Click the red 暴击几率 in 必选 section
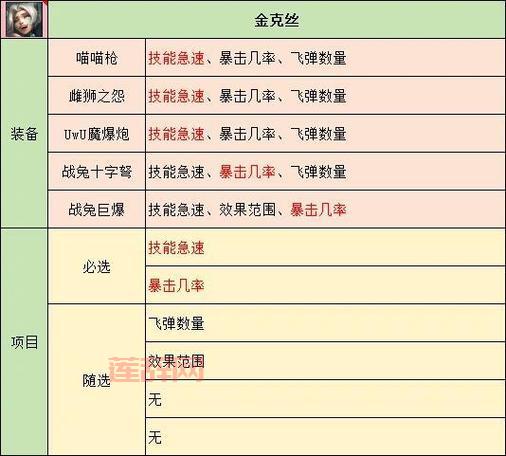 point(176,286)
